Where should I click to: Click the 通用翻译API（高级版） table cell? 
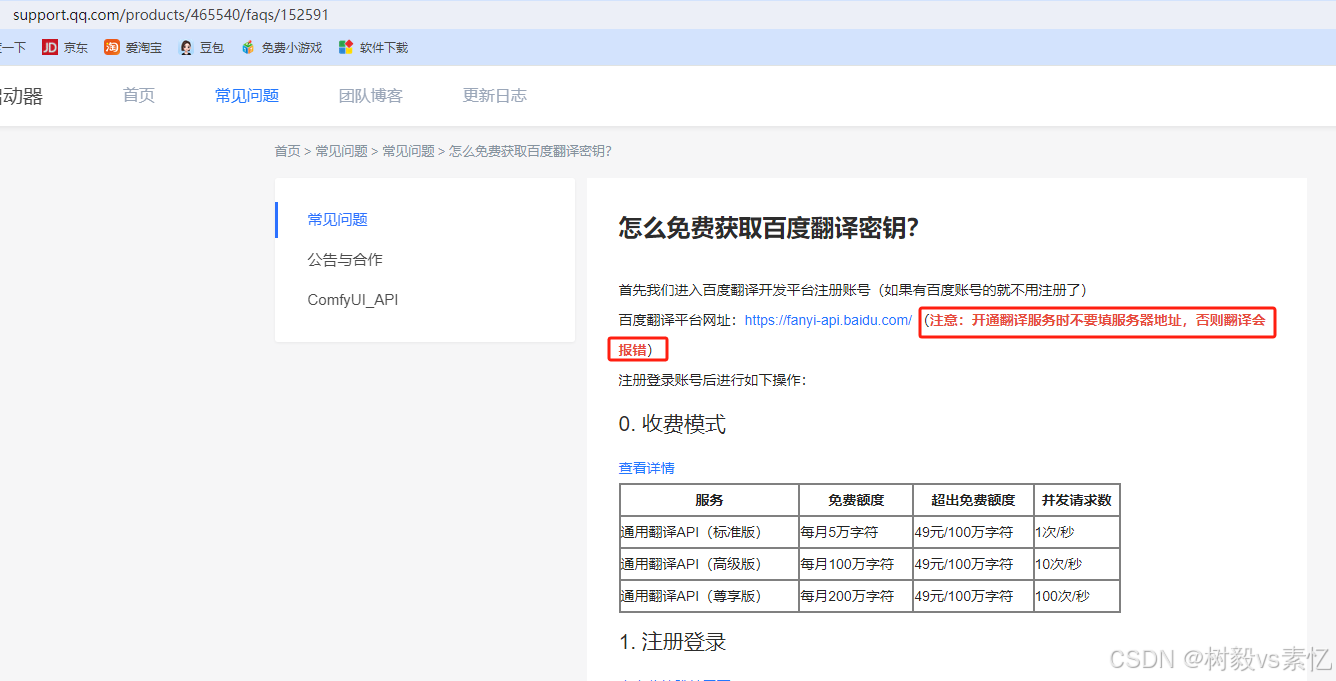[709, 564]
